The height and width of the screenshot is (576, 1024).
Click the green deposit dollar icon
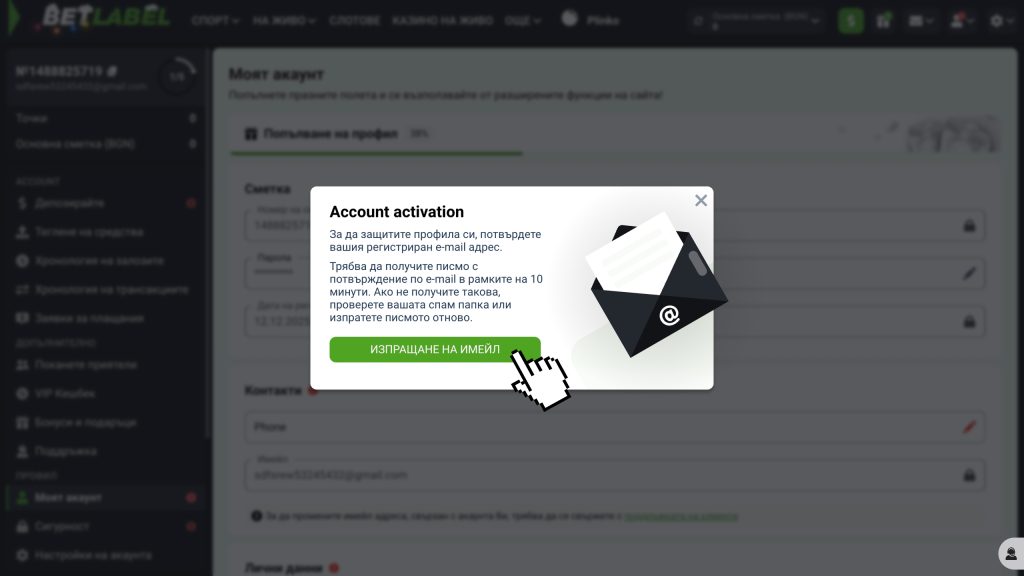tap(851, 20)
